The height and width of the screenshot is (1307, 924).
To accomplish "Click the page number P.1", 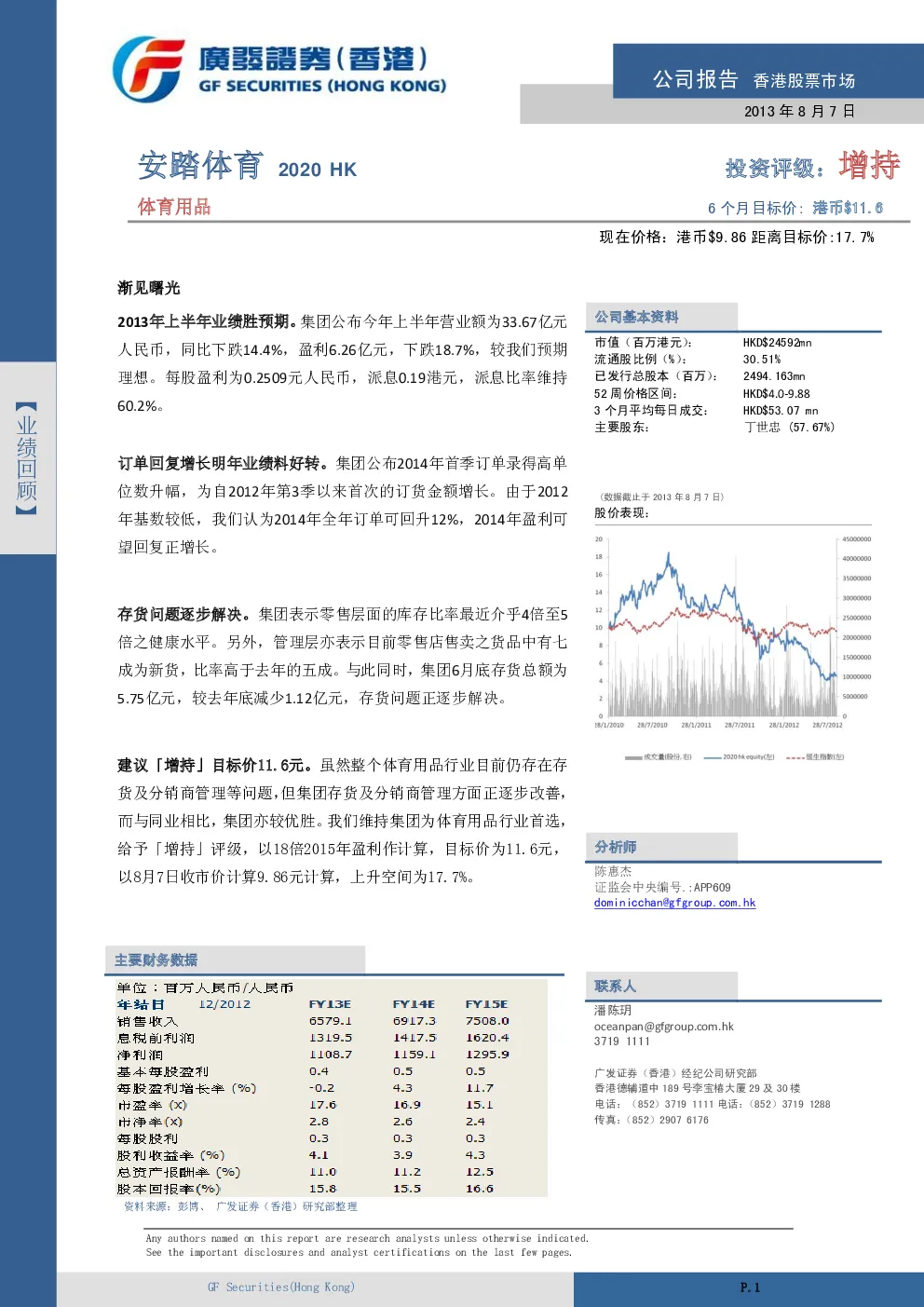I will click(751, 1287).
